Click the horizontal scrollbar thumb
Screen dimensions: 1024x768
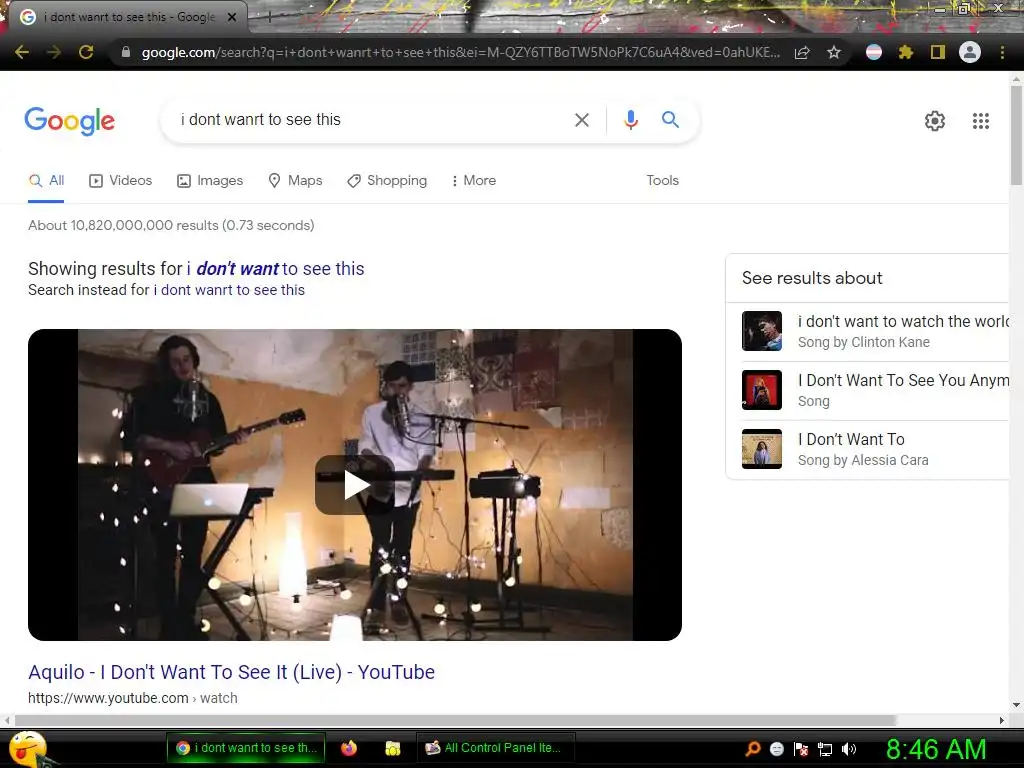pyautogui.click(x=455, y=720)
